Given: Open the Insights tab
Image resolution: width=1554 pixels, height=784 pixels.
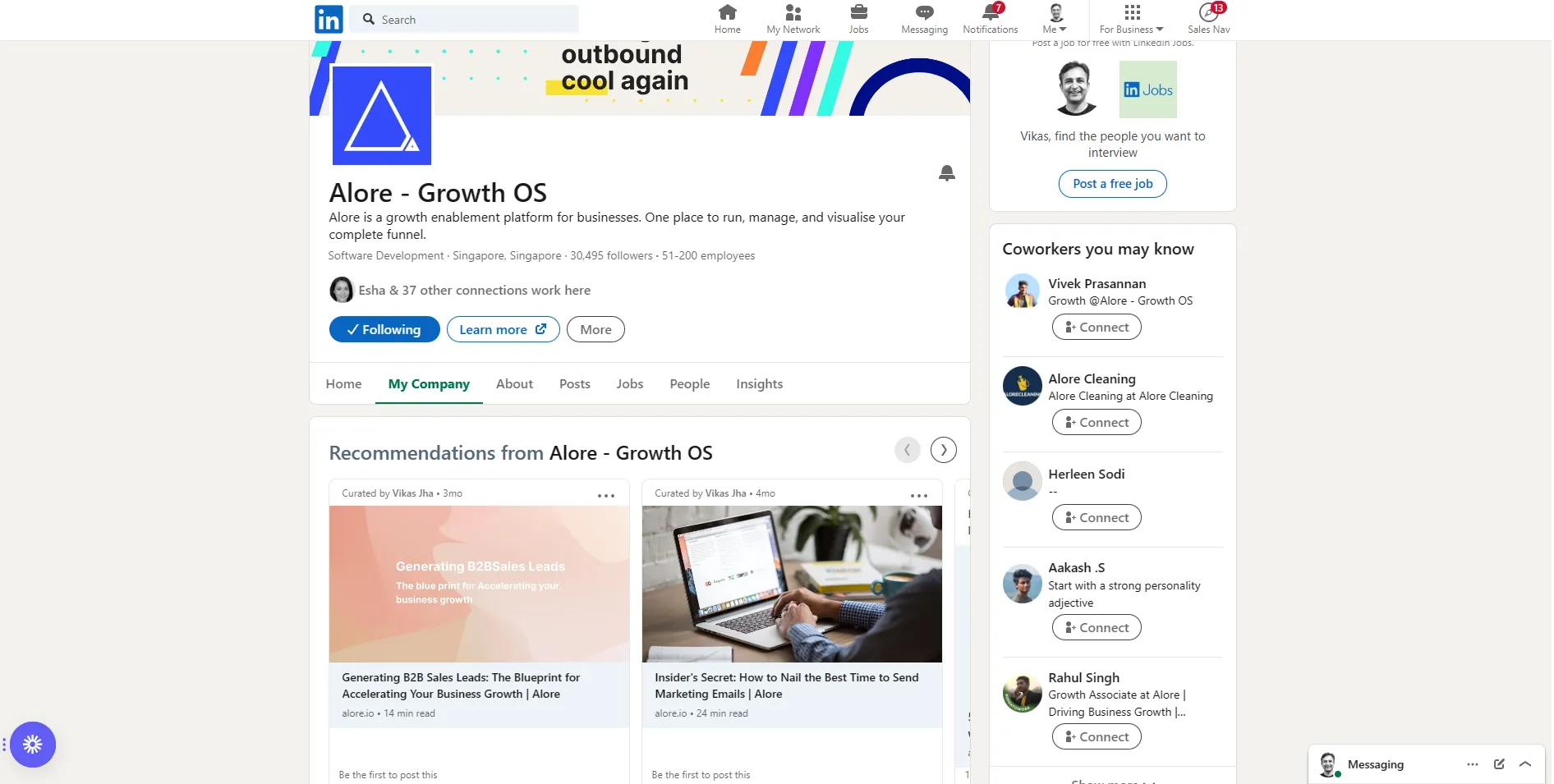Looking at the screenshot, I should tap(759, 383).
